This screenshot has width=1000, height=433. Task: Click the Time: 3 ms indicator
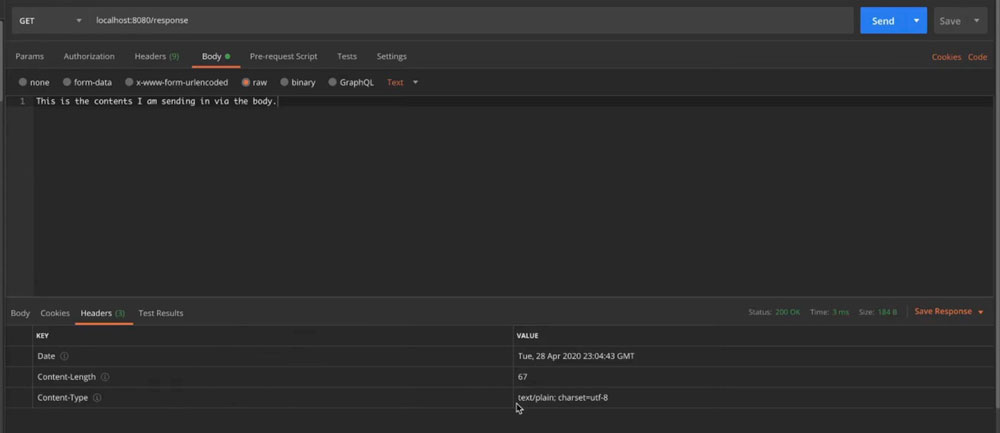(830, 312)
